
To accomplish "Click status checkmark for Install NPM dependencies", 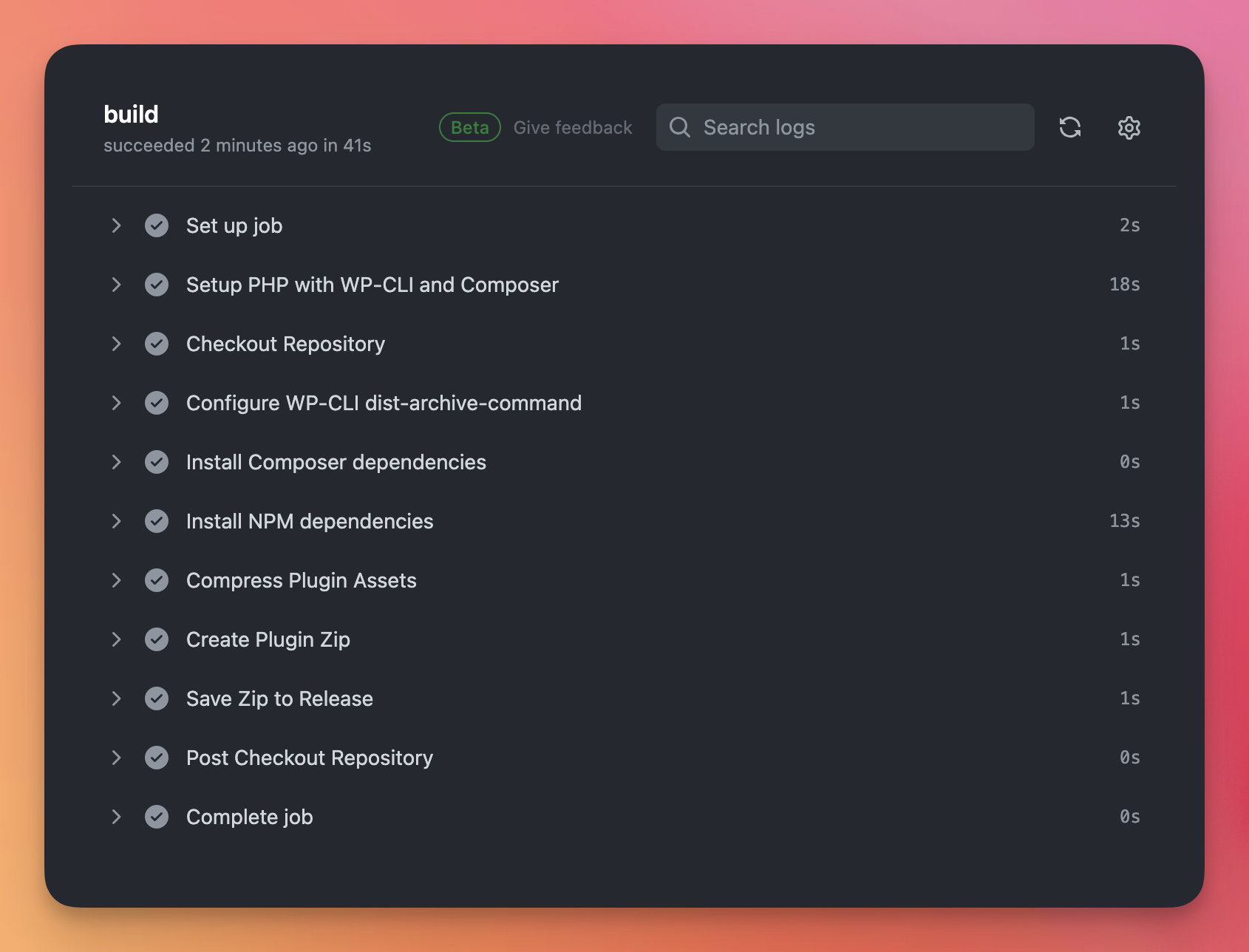I will [x=157, y=521].
